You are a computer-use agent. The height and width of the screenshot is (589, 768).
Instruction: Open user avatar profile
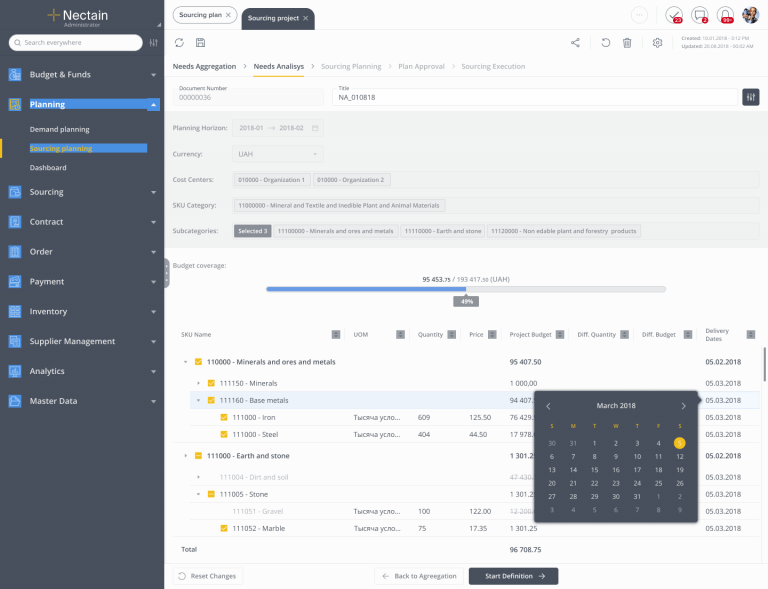[x=750, y=15]
